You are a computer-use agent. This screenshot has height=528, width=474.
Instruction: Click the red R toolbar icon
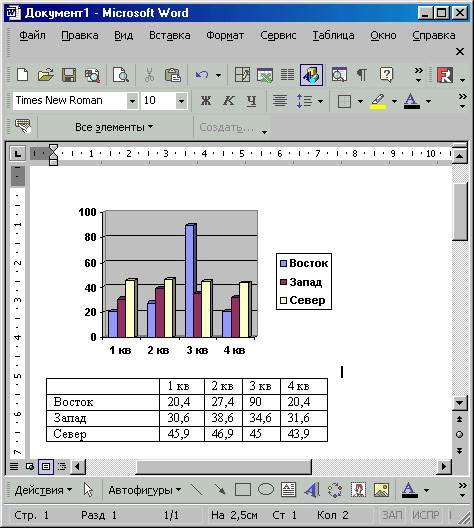(445, 75)
